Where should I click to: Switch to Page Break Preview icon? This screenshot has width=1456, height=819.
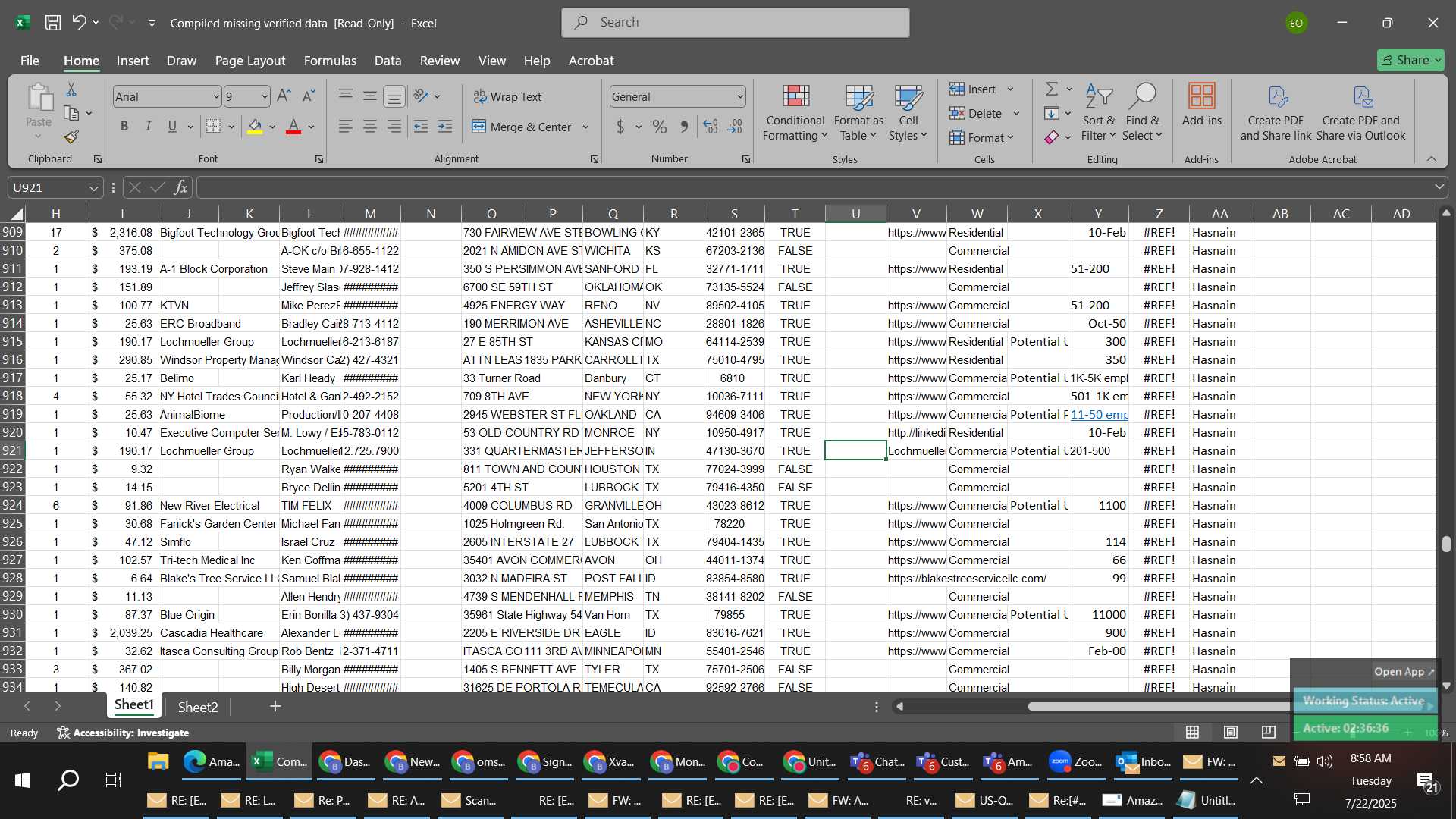[x=1269, y=732]
